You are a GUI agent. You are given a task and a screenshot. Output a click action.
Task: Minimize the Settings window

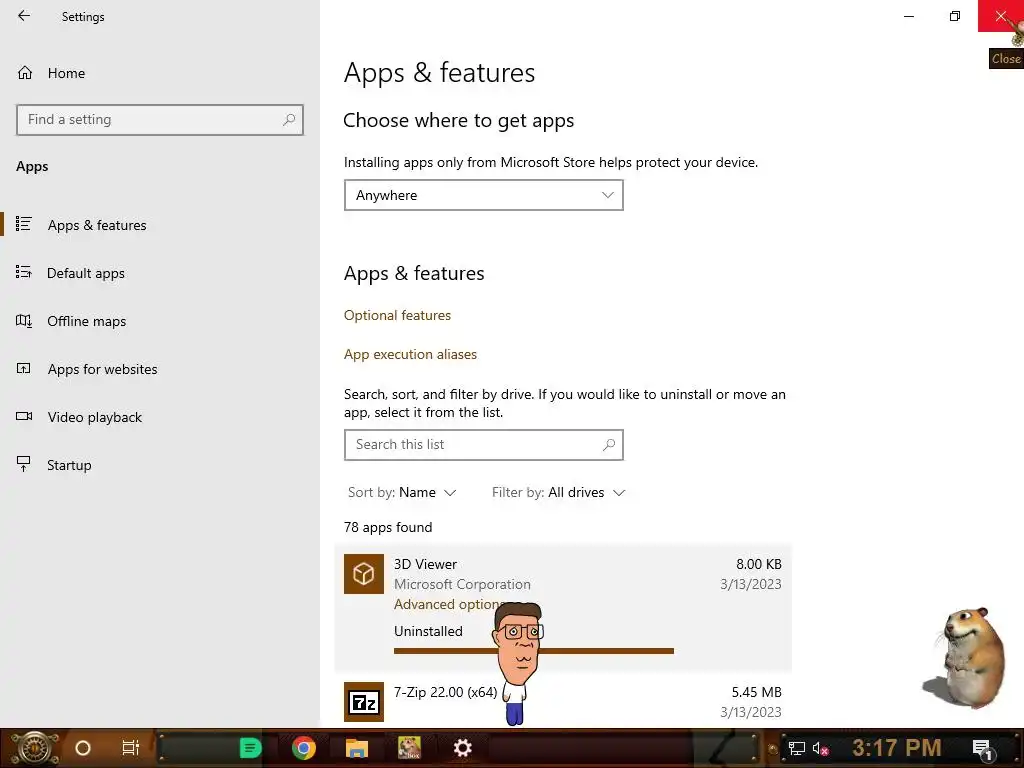908,16
